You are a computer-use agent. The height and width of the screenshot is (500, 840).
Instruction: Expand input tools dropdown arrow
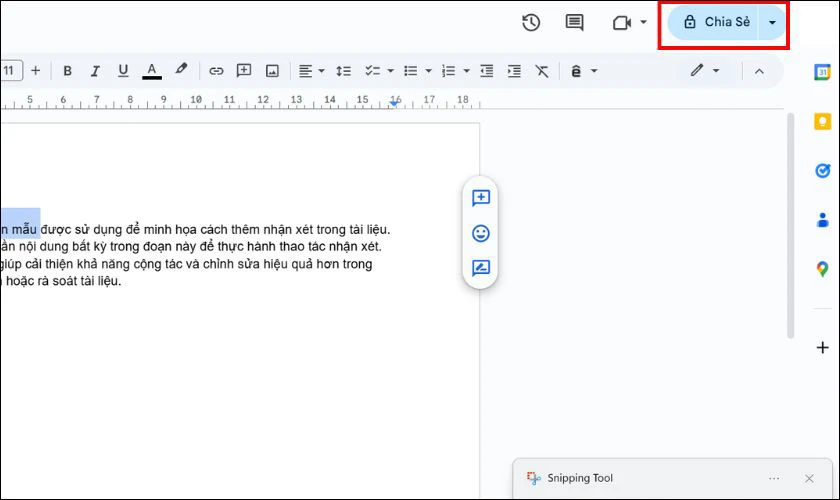[x=594, y=71]
